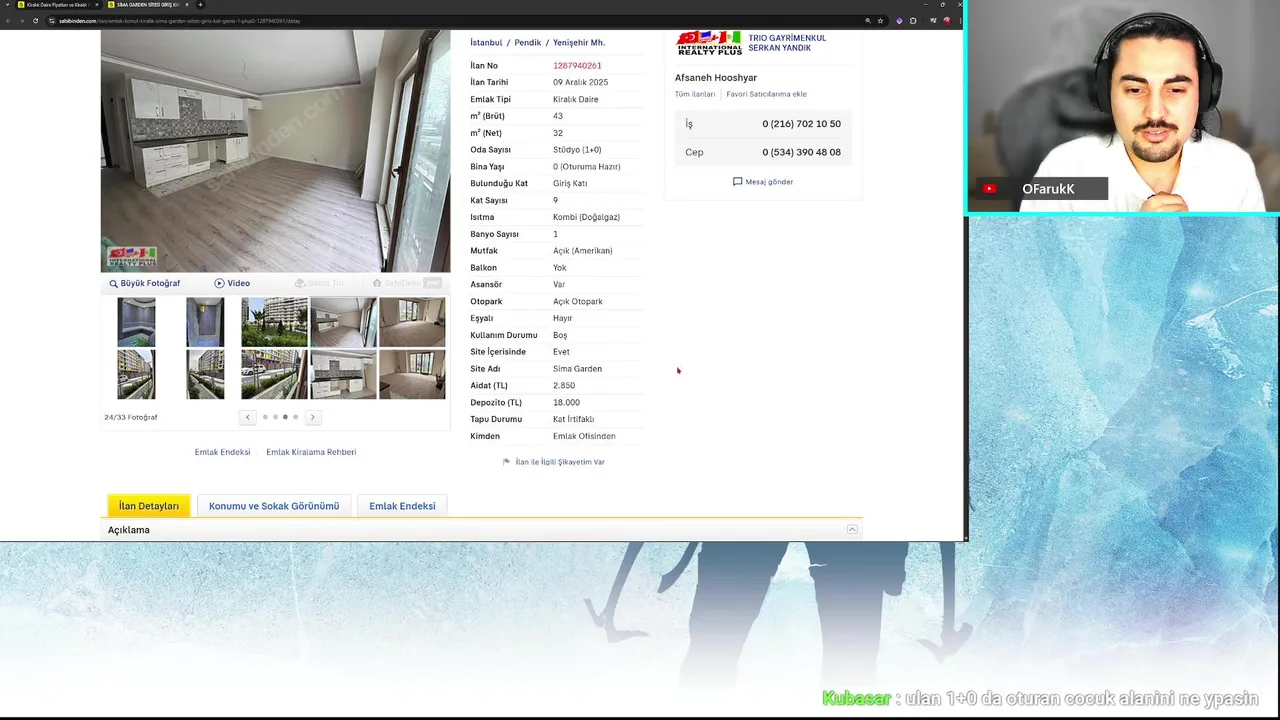Viewport: 1280px width, 720px height.
Task: Click the listing number 1287940261
Action: 577,66
